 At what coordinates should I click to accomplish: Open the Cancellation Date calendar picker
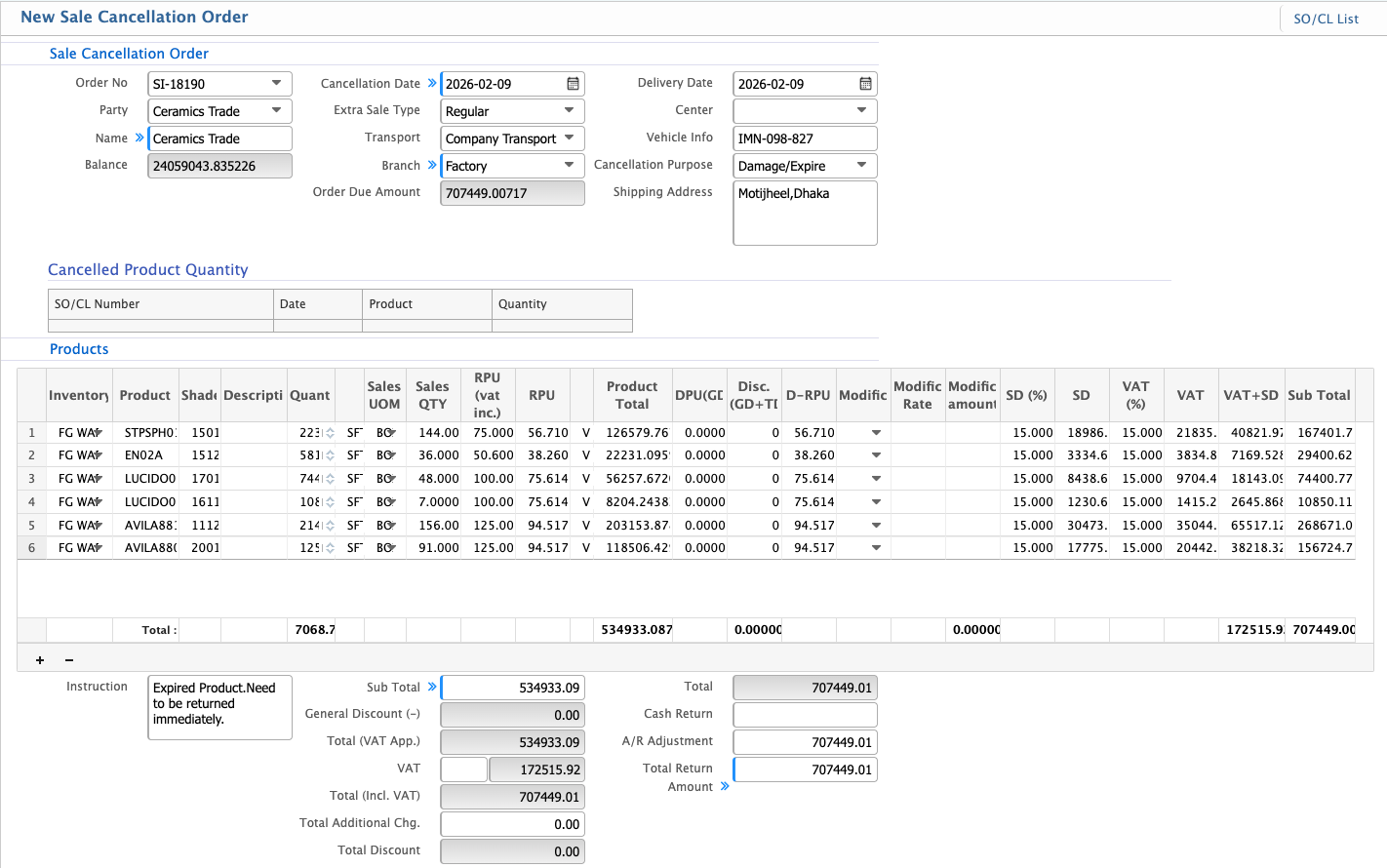573,84
